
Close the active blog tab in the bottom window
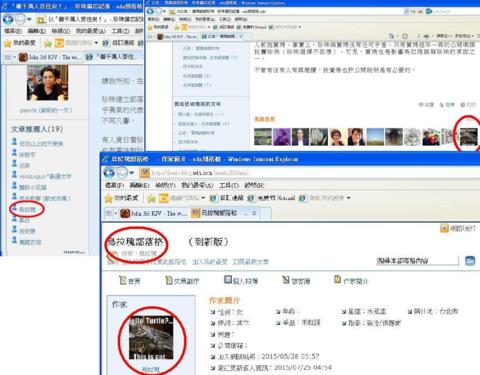coord(254,213)
